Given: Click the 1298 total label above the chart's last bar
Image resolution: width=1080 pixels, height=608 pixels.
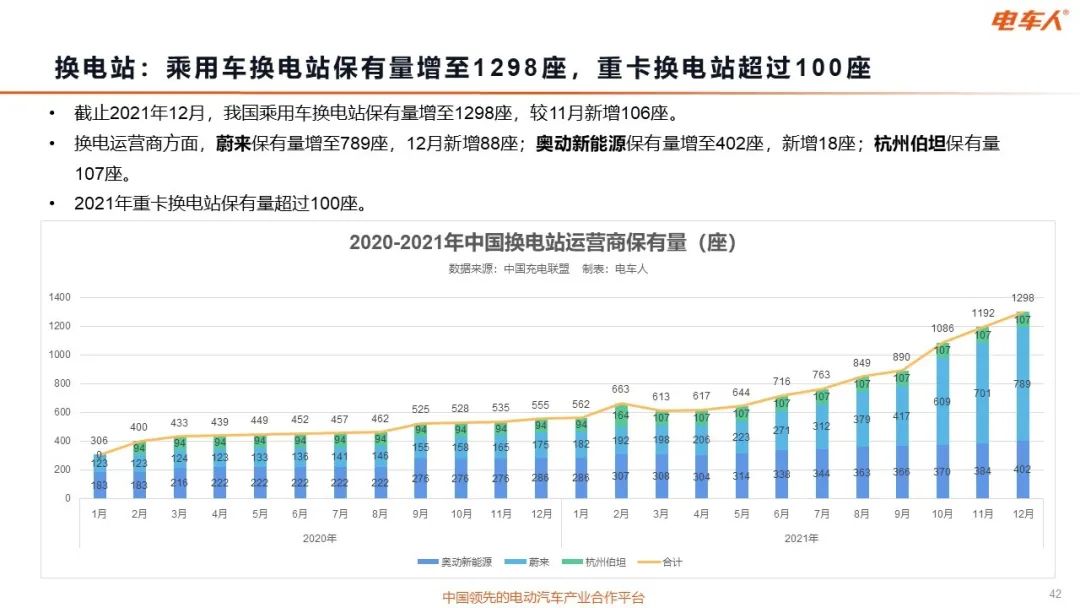Looking at the screenshot, I should [1023, 298].
